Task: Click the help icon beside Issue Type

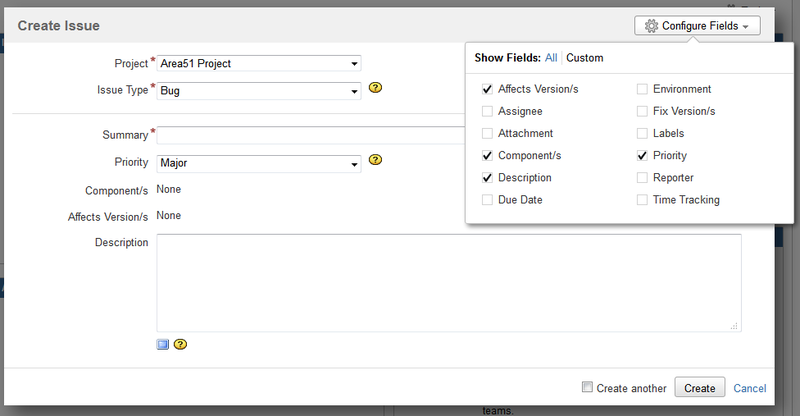Action: [376, 89]
